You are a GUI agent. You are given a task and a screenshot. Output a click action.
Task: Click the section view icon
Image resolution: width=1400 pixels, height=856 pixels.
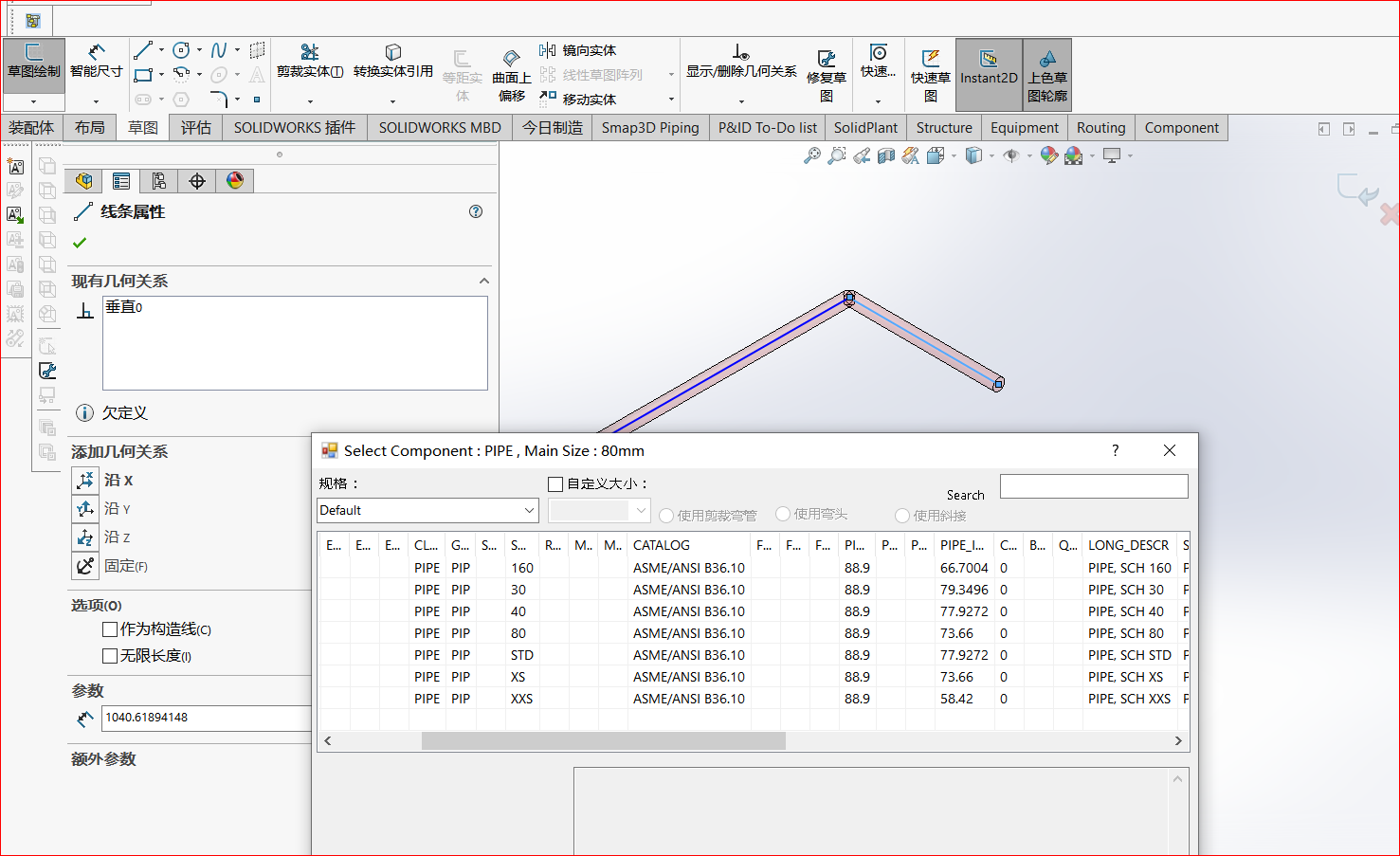pos(886,155)
